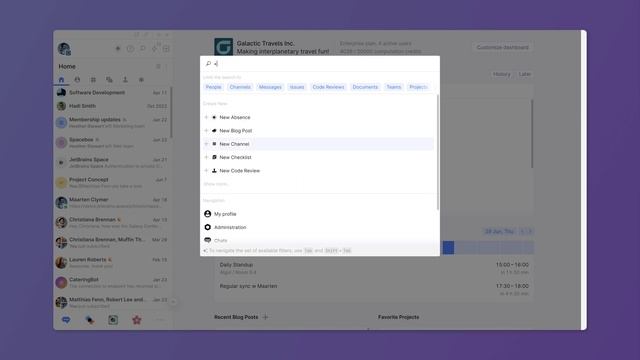The height and width of the screenshot is (360, 640).
Task: Click the pink star icon in the bottom bar
Action: (137, 320)
